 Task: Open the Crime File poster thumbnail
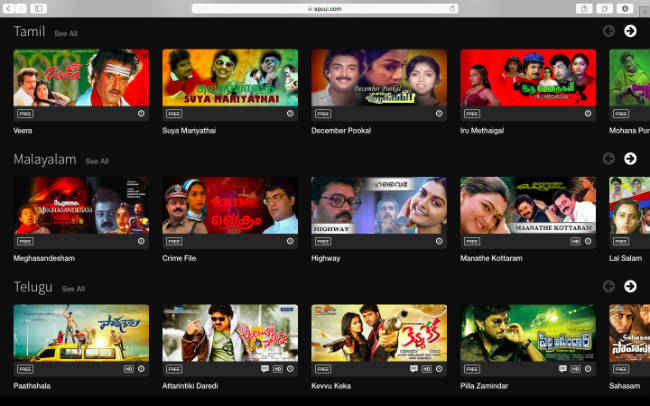(230, 206)
